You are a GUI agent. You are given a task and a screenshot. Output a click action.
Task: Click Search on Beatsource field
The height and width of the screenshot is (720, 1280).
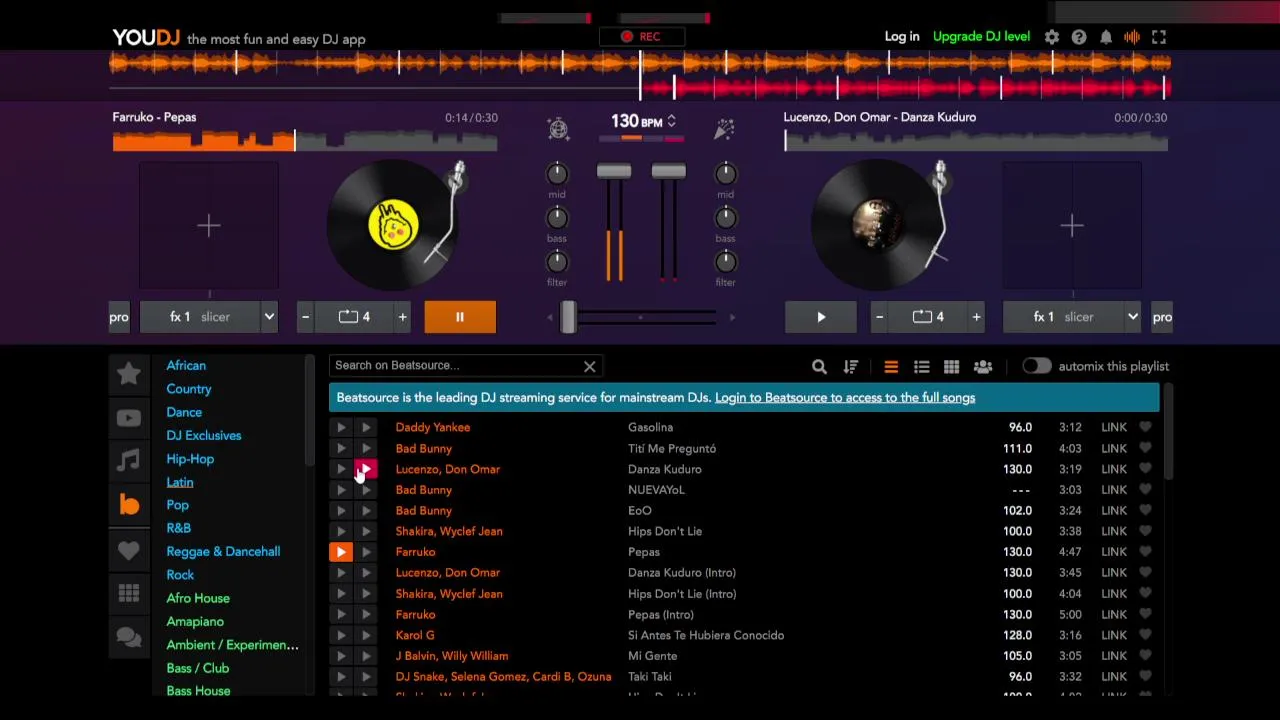[x=455, y=366]
